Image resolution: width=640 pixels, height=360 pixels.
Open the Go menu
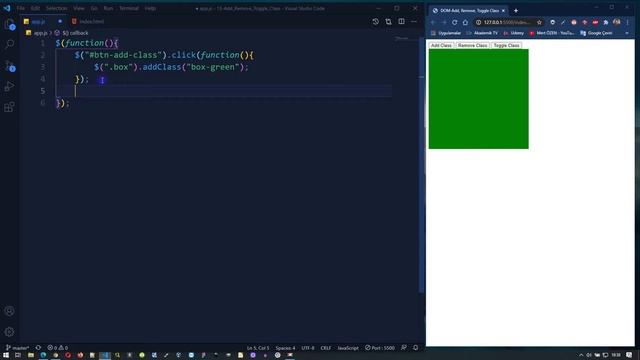coord(94,8)
